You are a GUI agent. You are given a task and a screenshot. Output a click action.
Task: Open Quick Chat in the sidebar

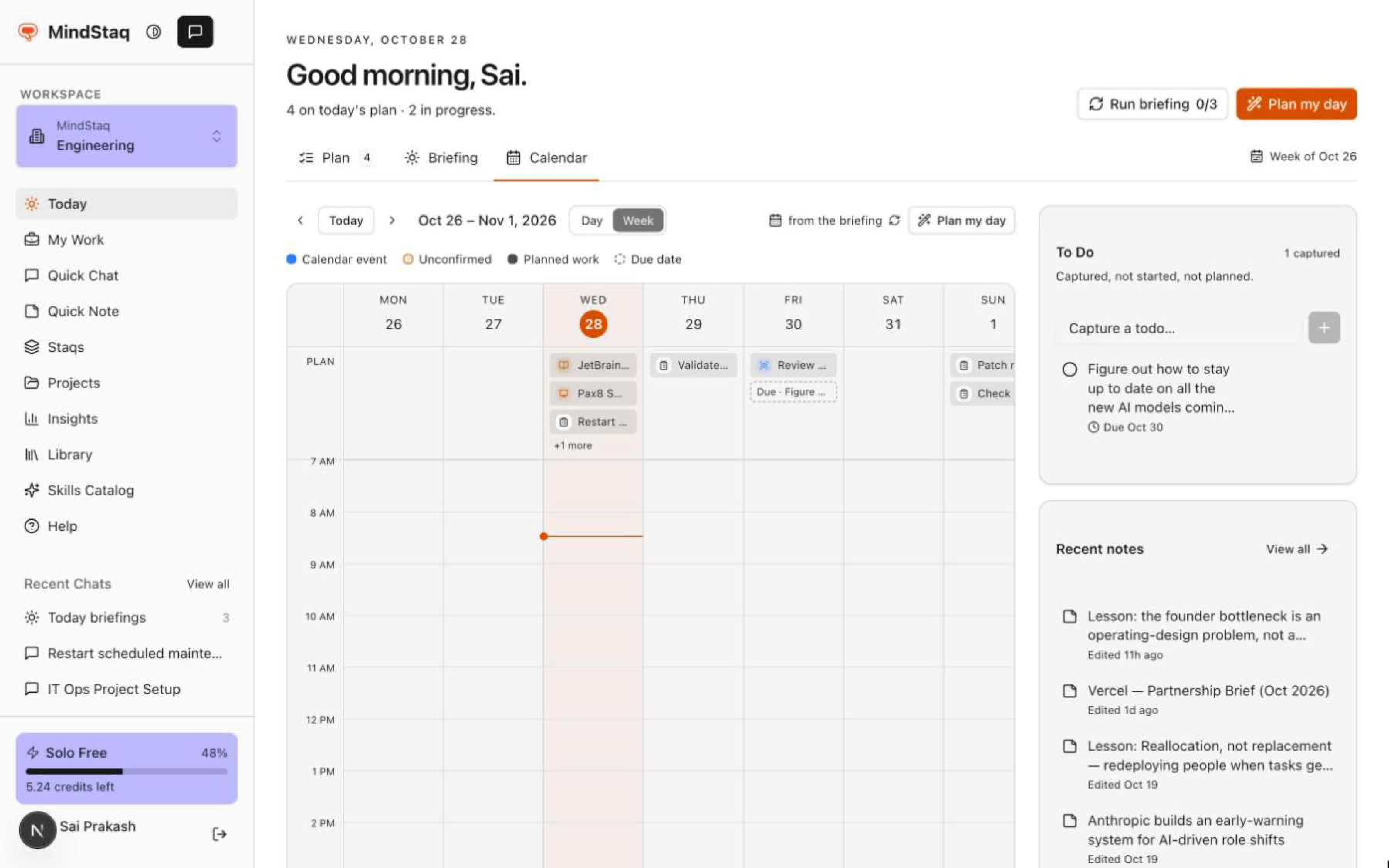[127, 275]
